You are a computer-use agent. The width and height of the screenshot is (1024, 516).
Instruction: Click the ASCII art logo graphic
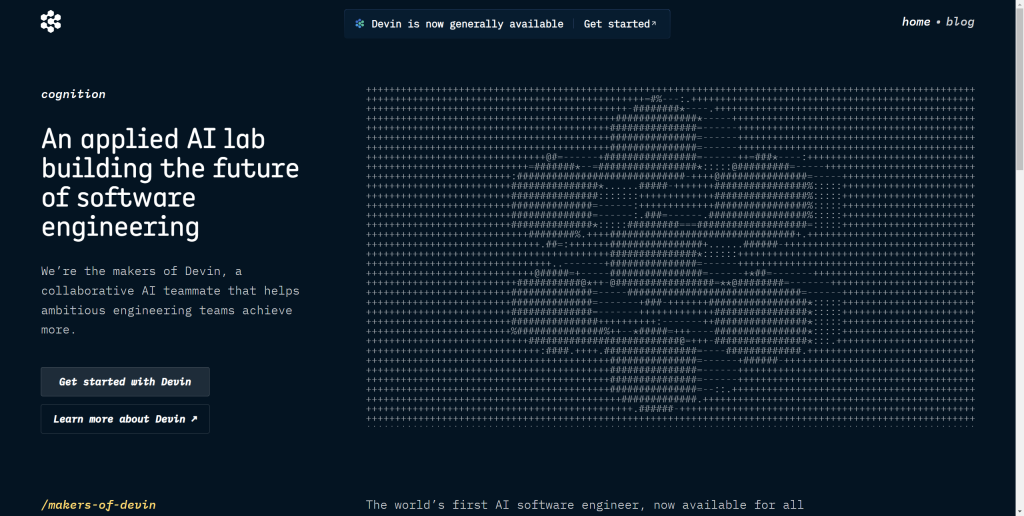(x=670, y=257)
